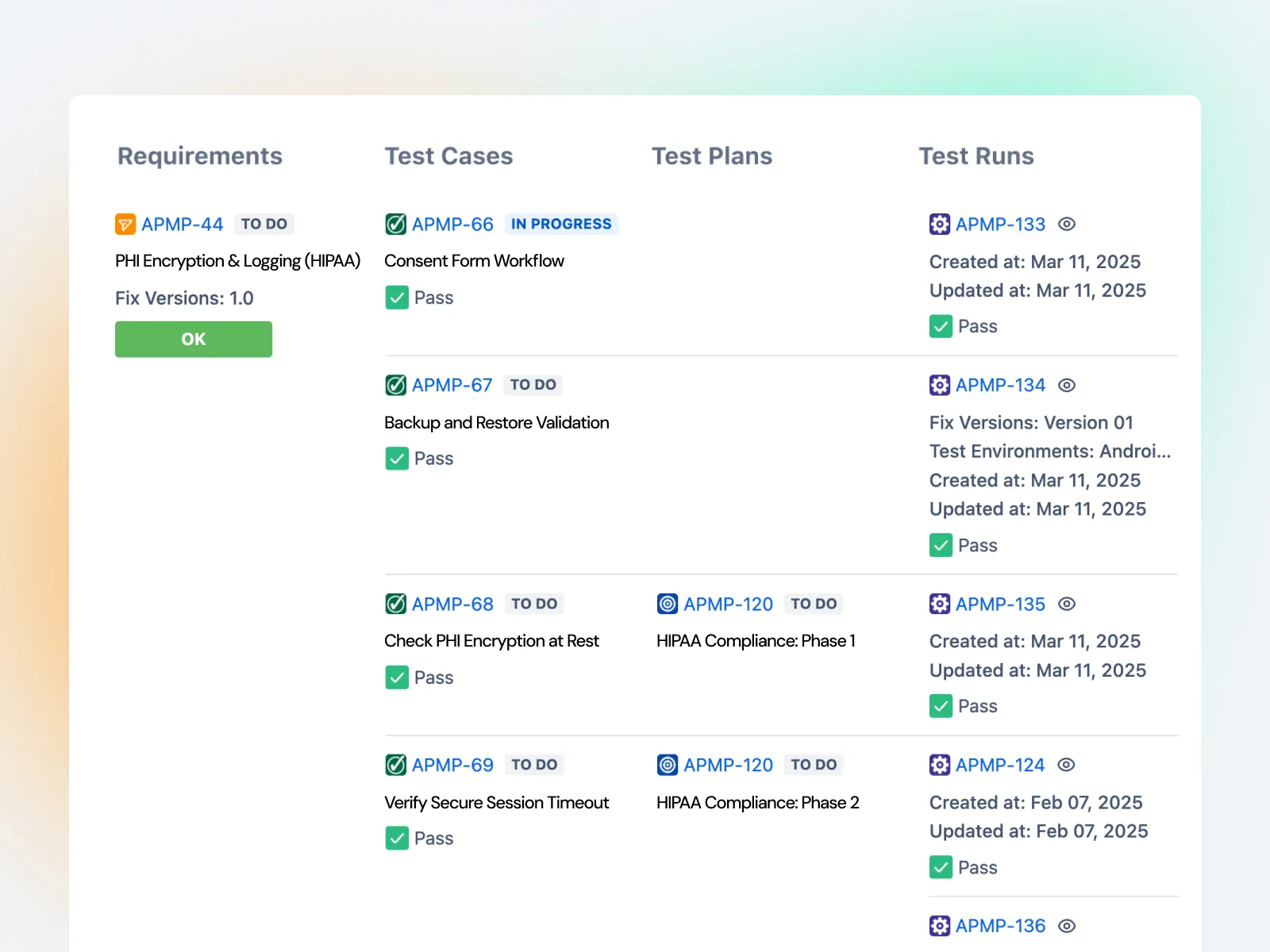The height and width of the screenshot is (952, 1270).
Task: Click the Test Plans column header
Action: coord(712,156)
